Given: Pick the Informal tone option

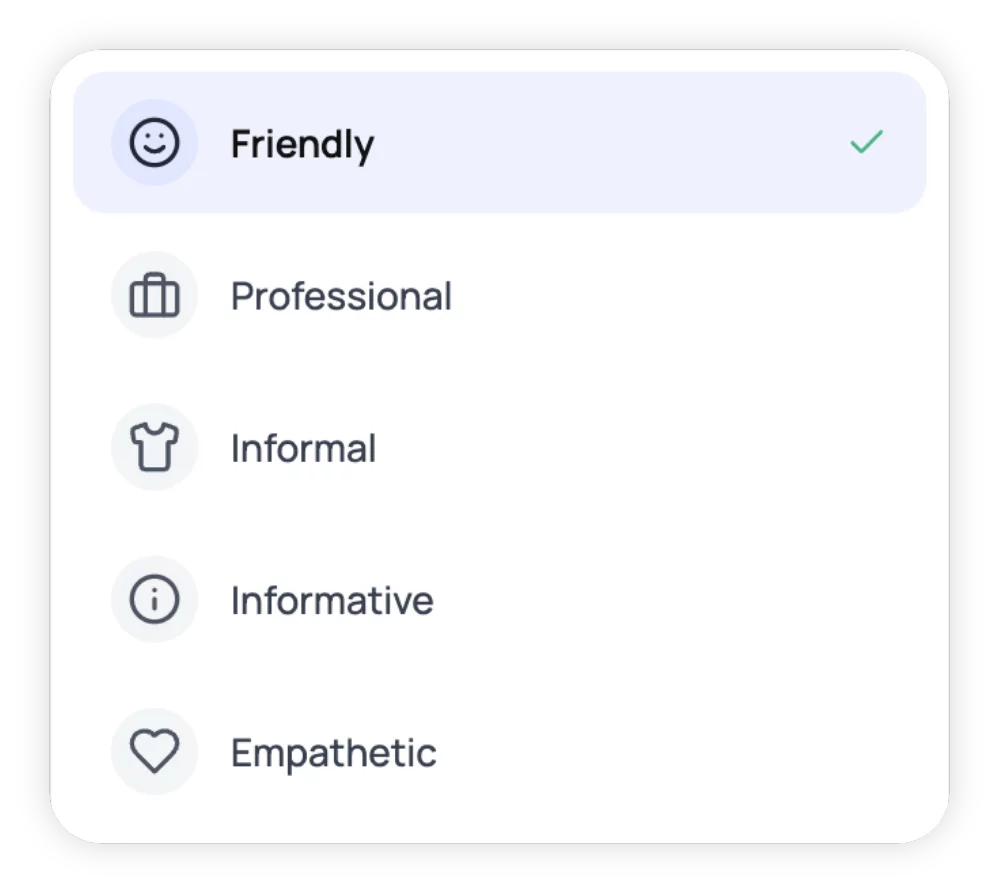Looking at the screenshot, I should (303, 448).
